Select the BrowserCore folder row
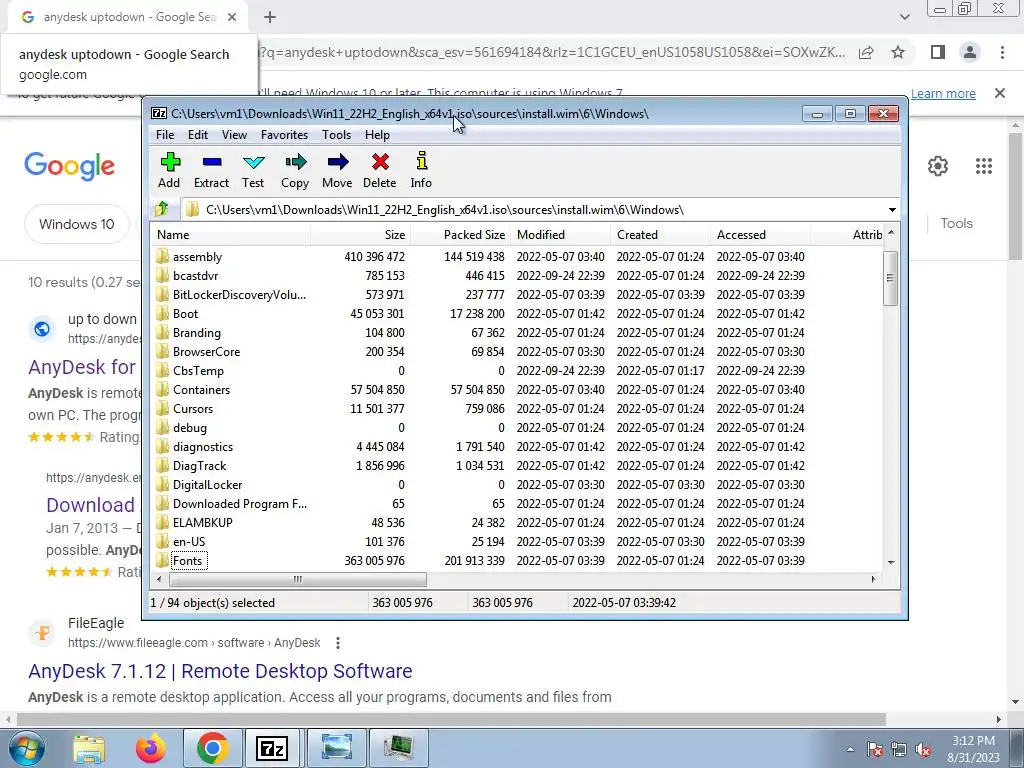The width and height of the screenshot is (1024, 768). click(x=518, y=351)
